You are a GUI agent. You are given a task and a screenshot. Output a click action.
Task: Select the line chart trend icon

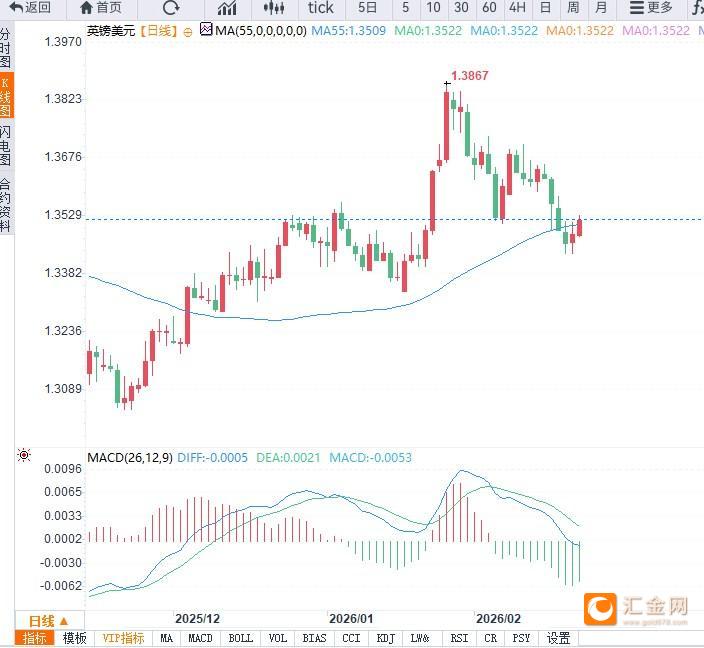click(227, 8)
